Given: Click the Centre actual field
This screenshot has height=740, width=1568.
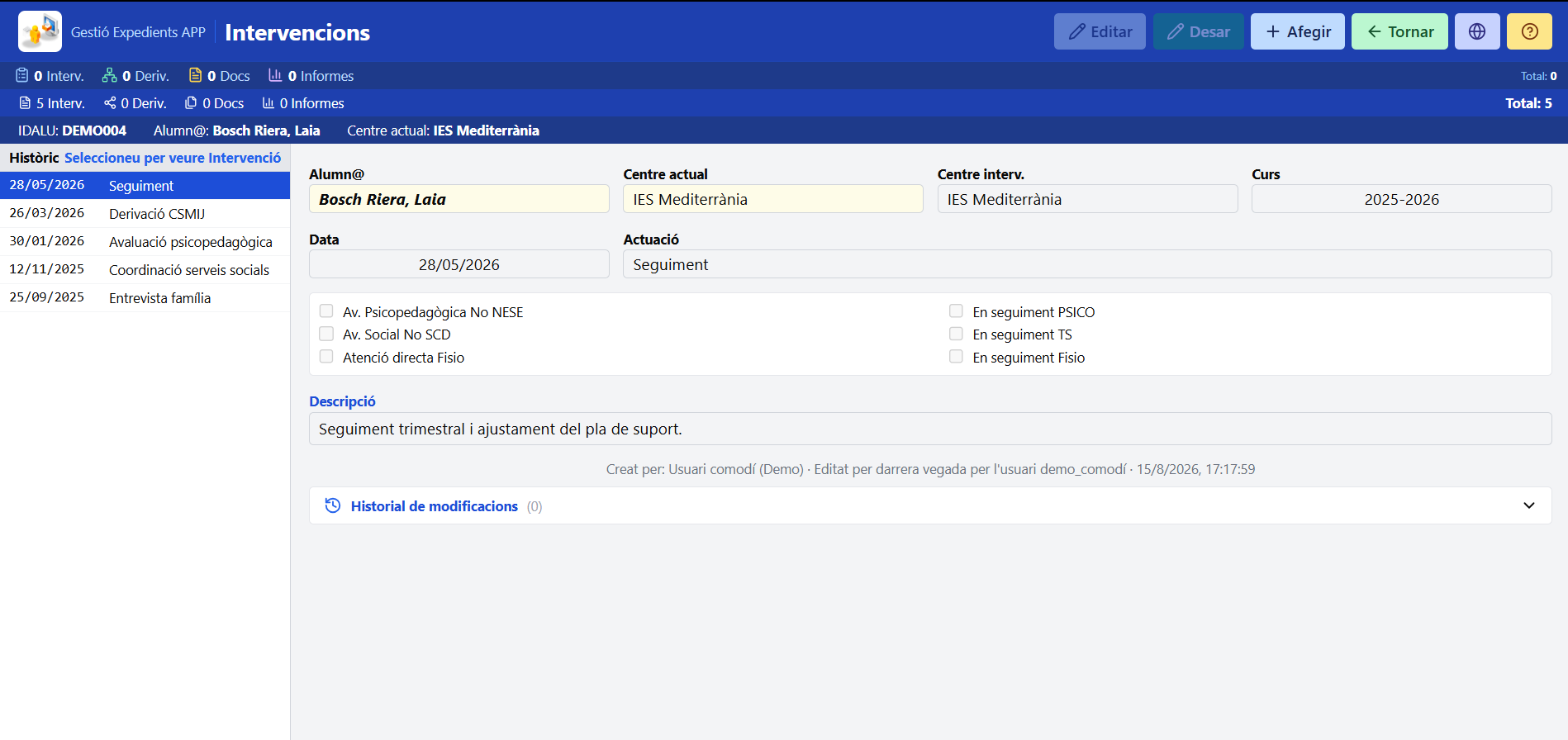Looking at the screenshot, I should (773, 199).
